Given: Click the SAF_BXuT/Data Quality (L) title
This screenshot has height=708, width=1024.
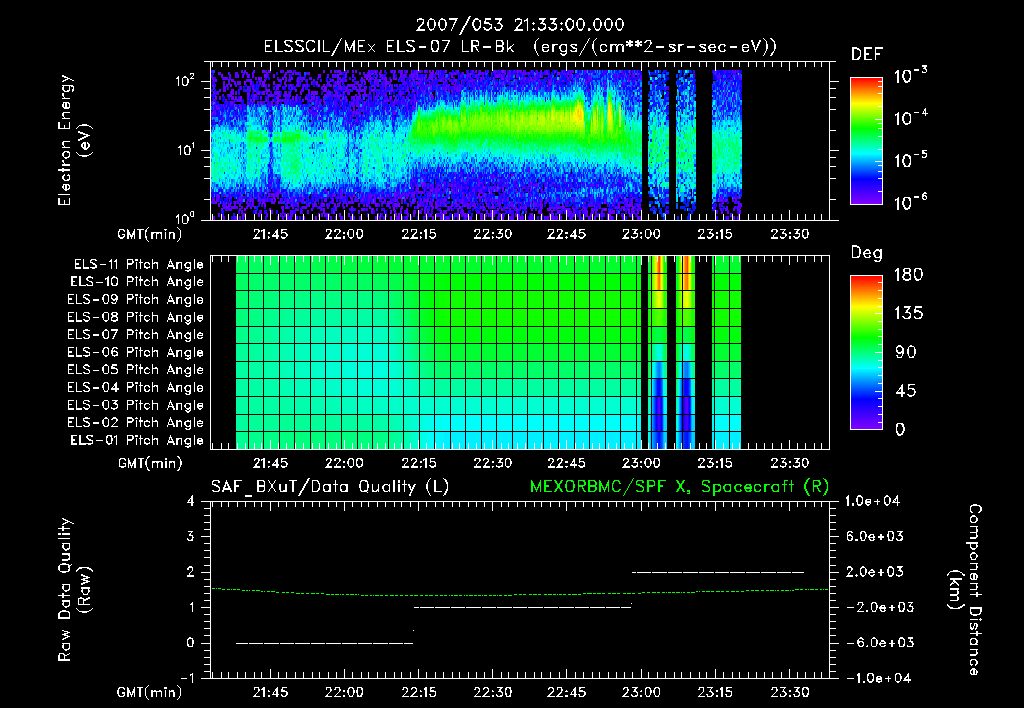Looking at the screenshot, I should pos(330,487).
